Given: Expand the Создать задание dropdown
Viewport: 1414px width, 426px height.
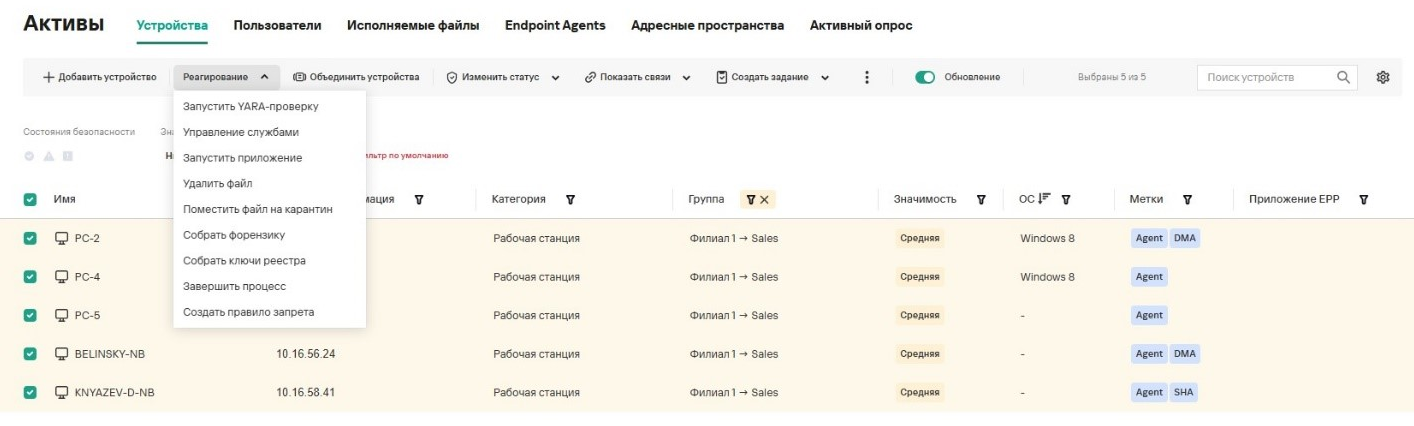Looking at the screenshot, I should 773,77.
